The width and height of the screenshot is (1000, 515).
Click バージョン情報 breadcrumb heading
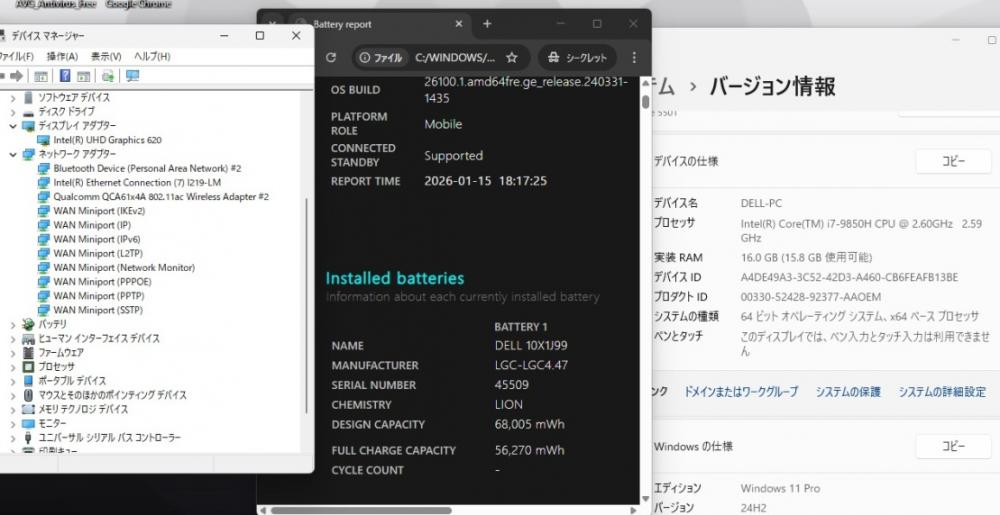772,86
